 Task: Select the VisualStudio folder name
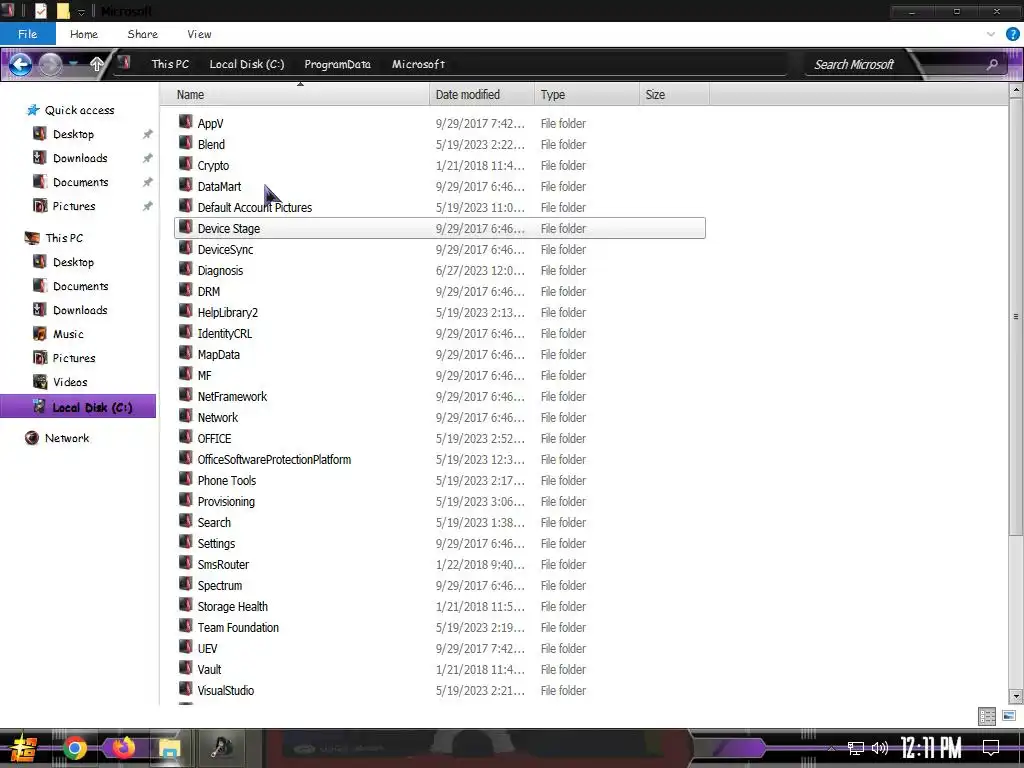225,690
